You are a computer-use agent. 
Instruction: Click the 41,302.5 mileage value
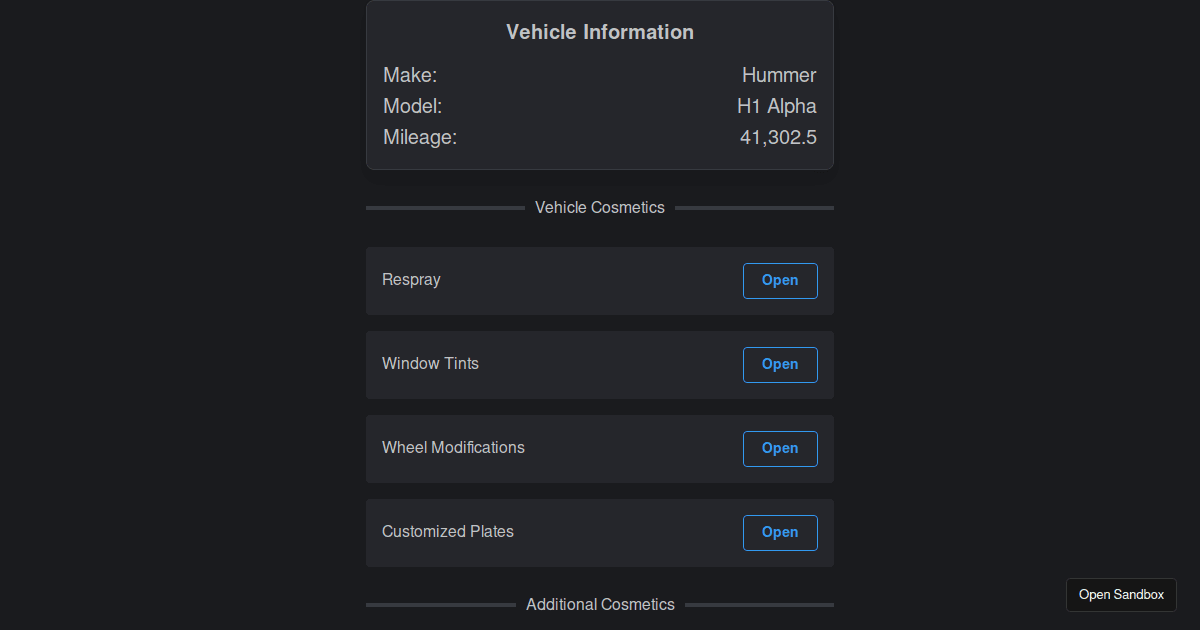(x=778, y=137)
